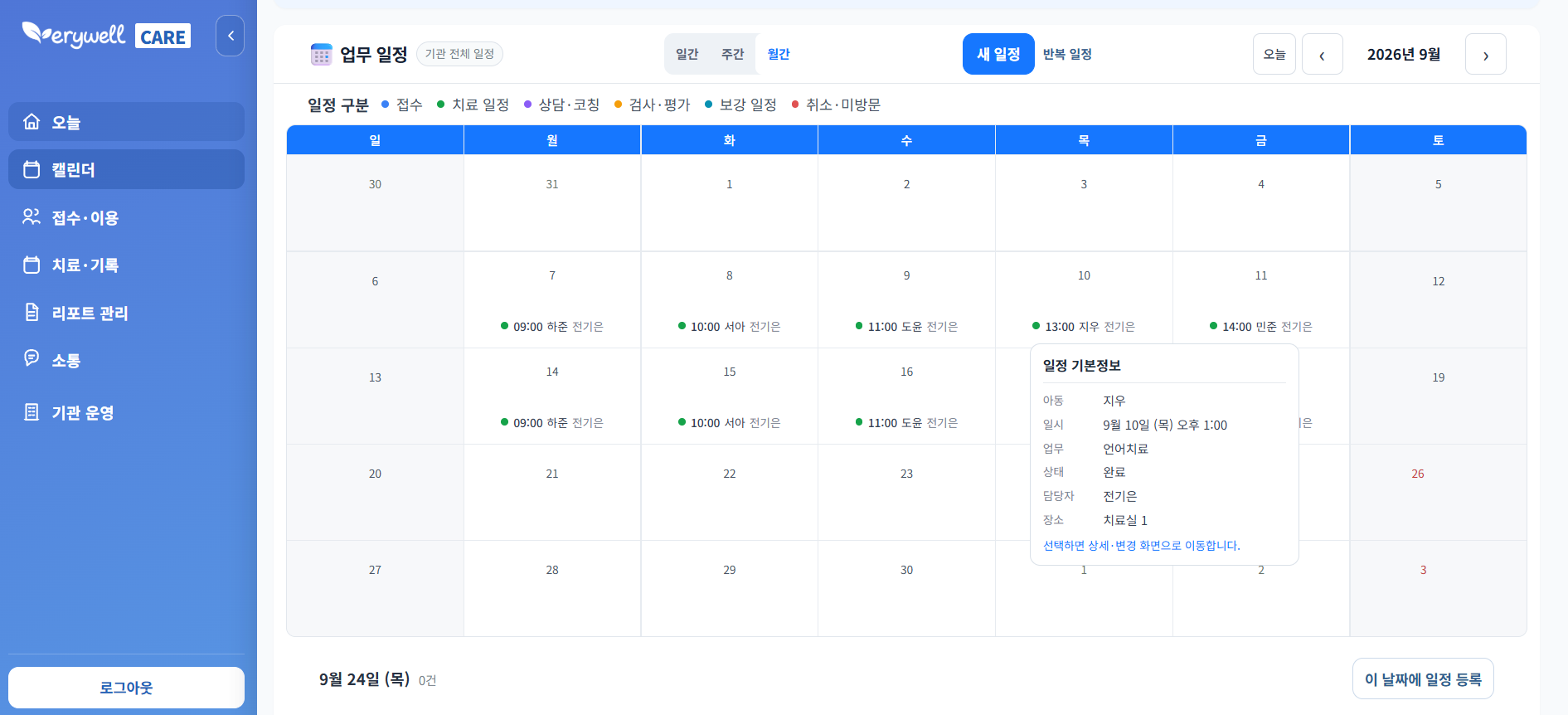
Task: Click the 일정 기본정보 popup title
Action: (x=1081, y=366)
